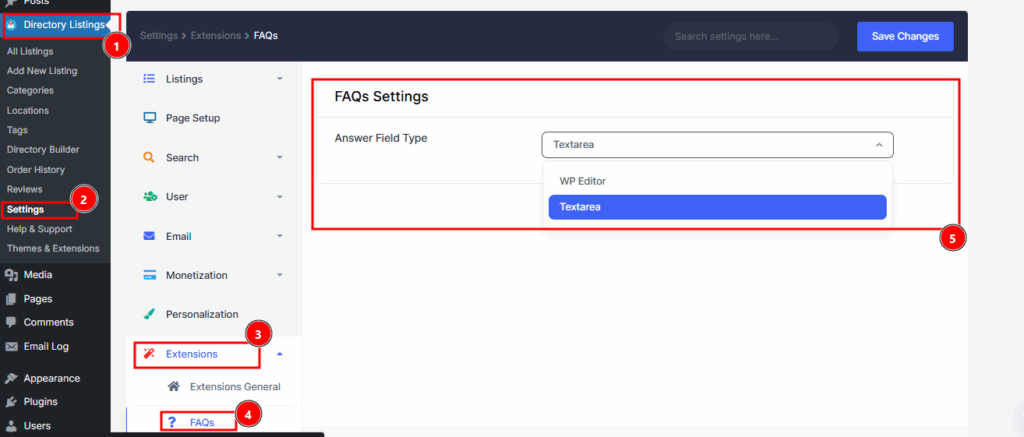Click the Personalization brush icon
The height and width of the screenshot is (437, 1024).
[x=149, y=314]
